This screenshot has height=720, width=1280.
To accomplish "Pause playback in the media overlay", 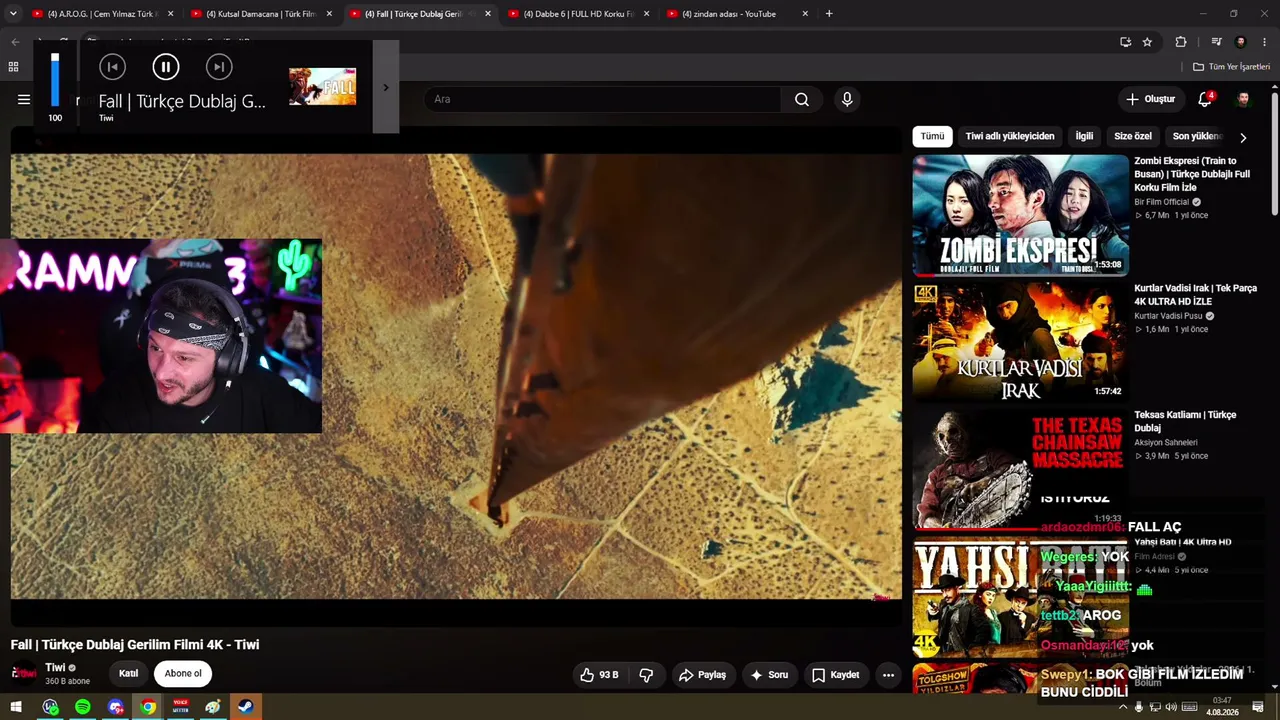I will click(x=166, y=67).
